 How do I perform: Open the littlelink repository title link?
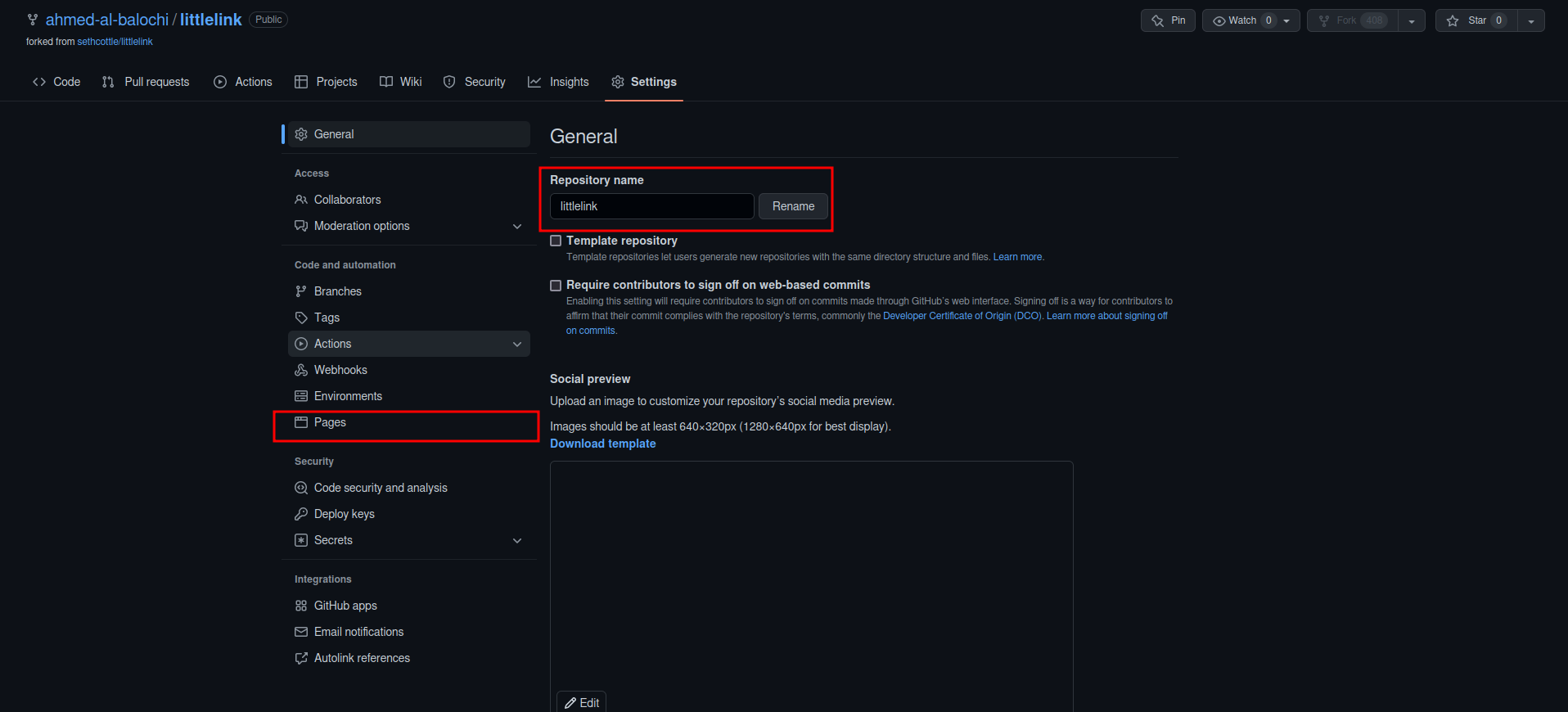coord(211,20)
